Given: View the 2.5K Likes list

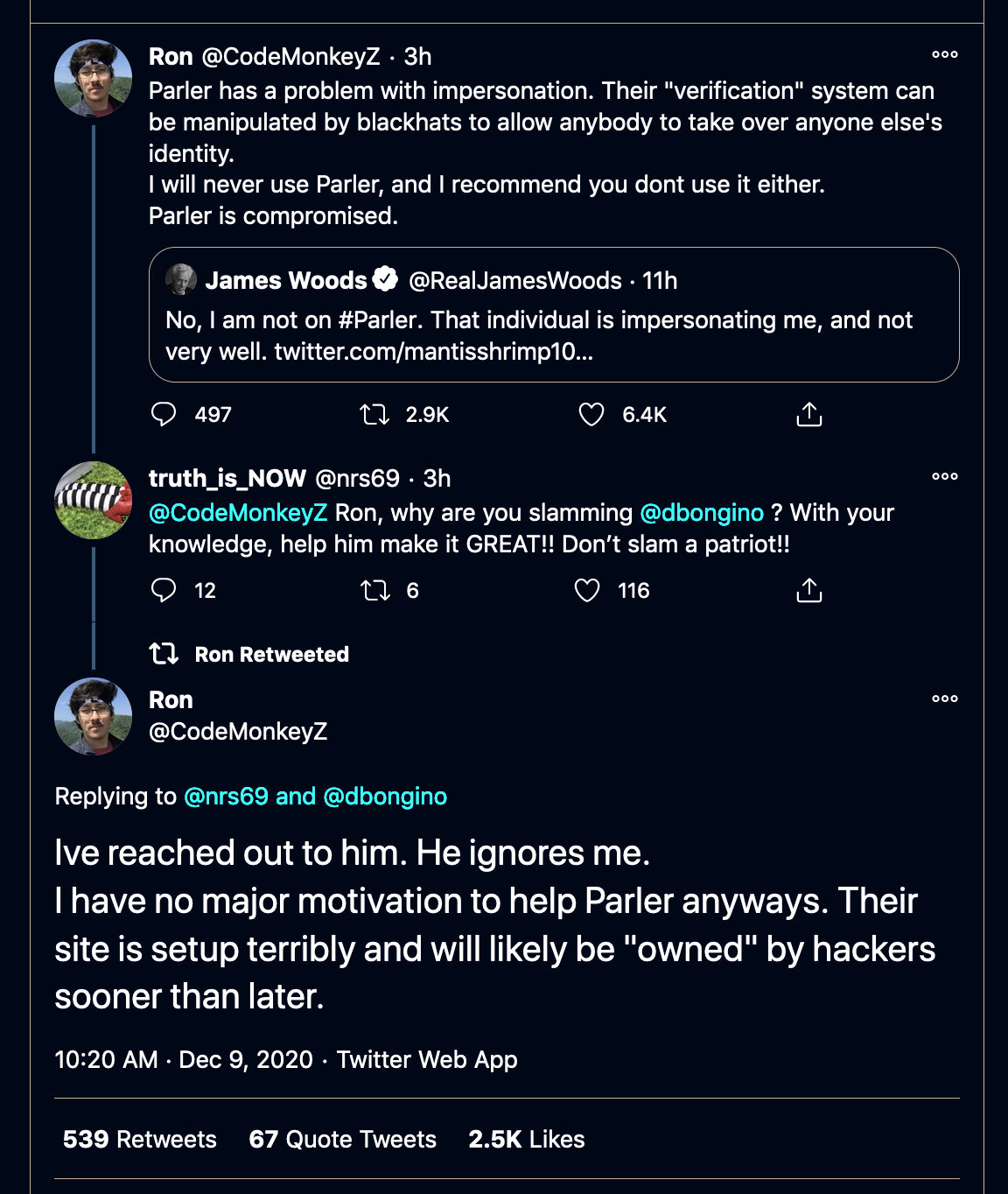Looking at the screenshot, I should (527, 1139).
